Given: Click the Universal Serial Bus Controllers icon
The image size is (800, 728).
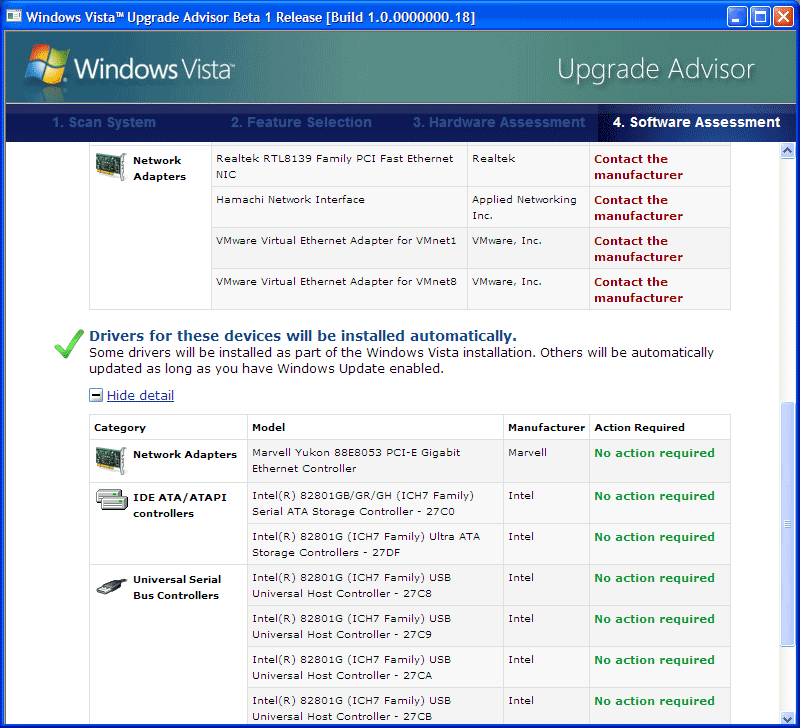Looking at the screenshot, I should [x=111, y=586].
